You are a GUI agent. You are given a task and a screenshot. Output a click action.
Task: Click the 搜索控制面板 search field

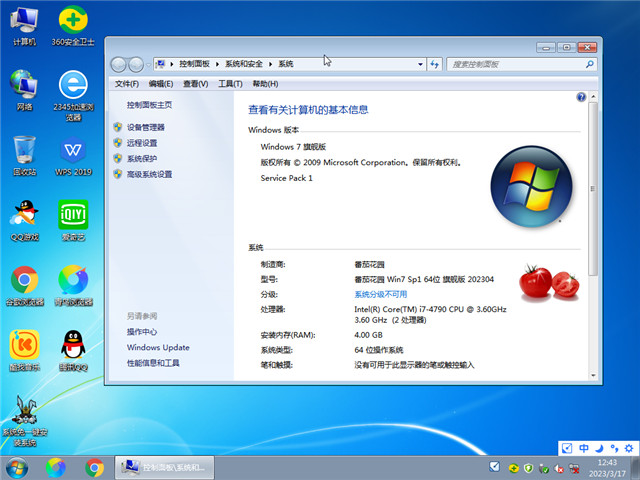(522, 64)
